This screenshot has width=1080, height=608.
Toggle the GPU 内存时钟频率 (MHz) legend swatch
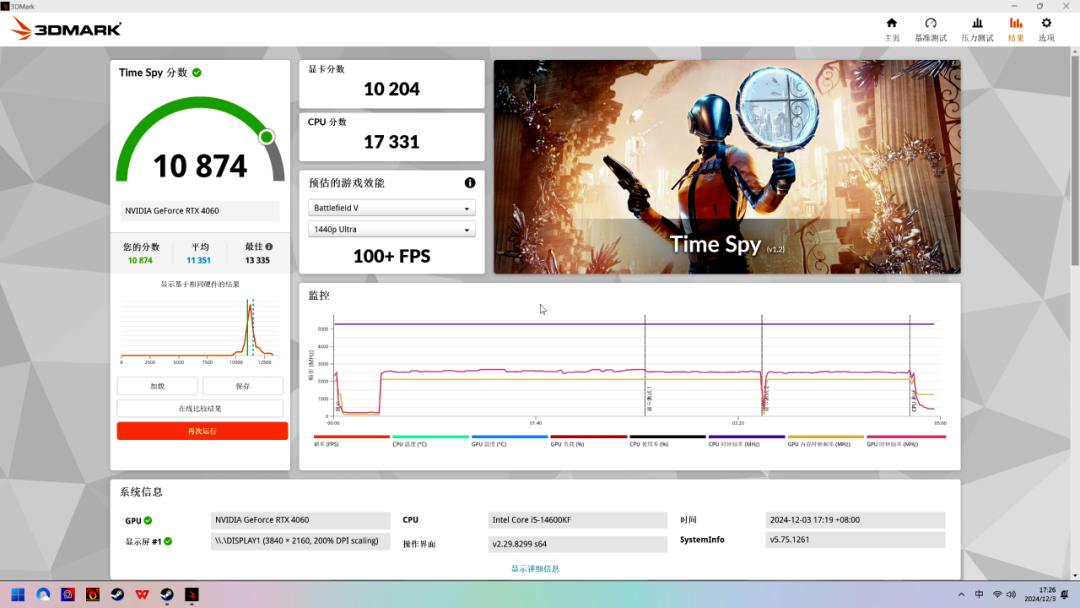[x=826, y=437]
